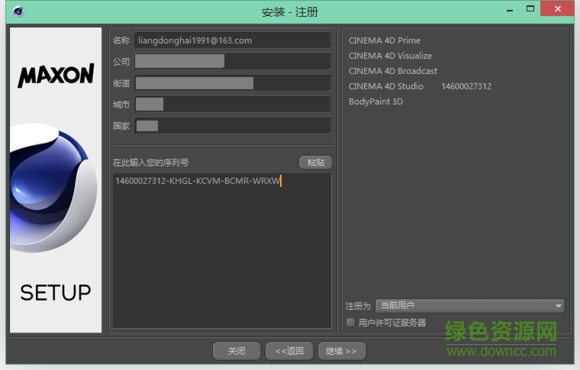Viewport: 580px width, 370px height.
Task: Select BodyPaint 3D in product list
Action: coord(375,101)
